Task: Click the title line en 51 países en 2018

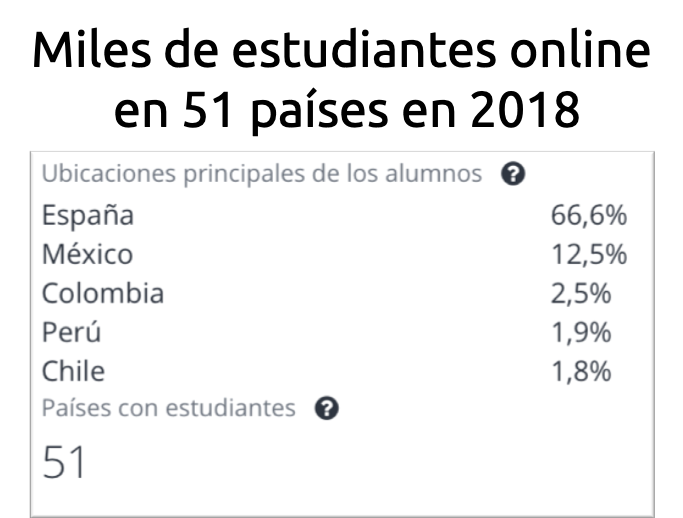Action: coord(347,110)
